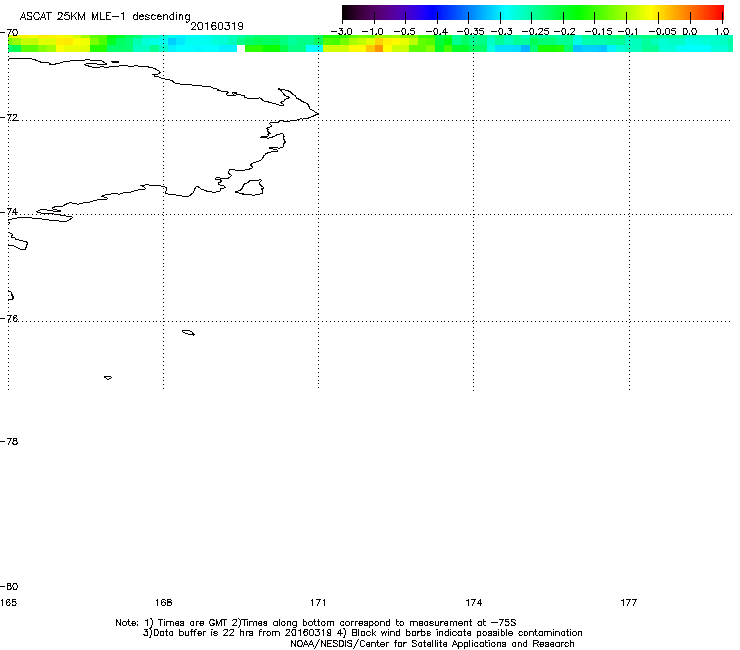
Task: Click the -0.4 color bar label
Action: [437, 32]
